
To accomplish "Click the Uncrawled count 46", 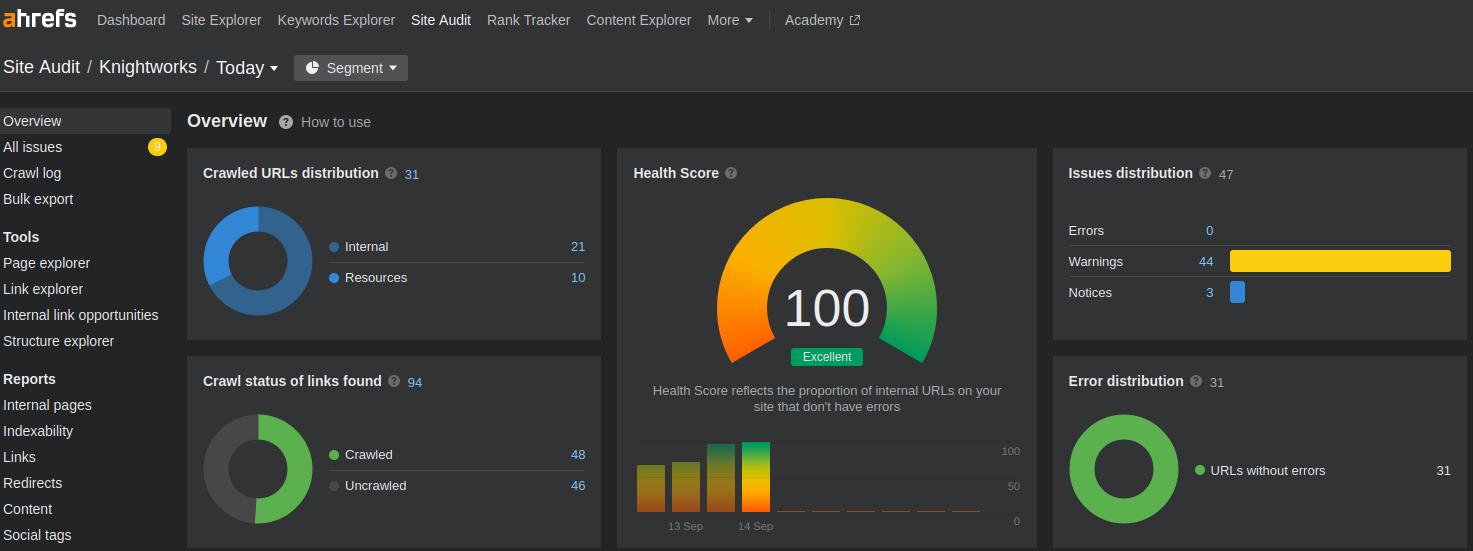I will (578, 486).
